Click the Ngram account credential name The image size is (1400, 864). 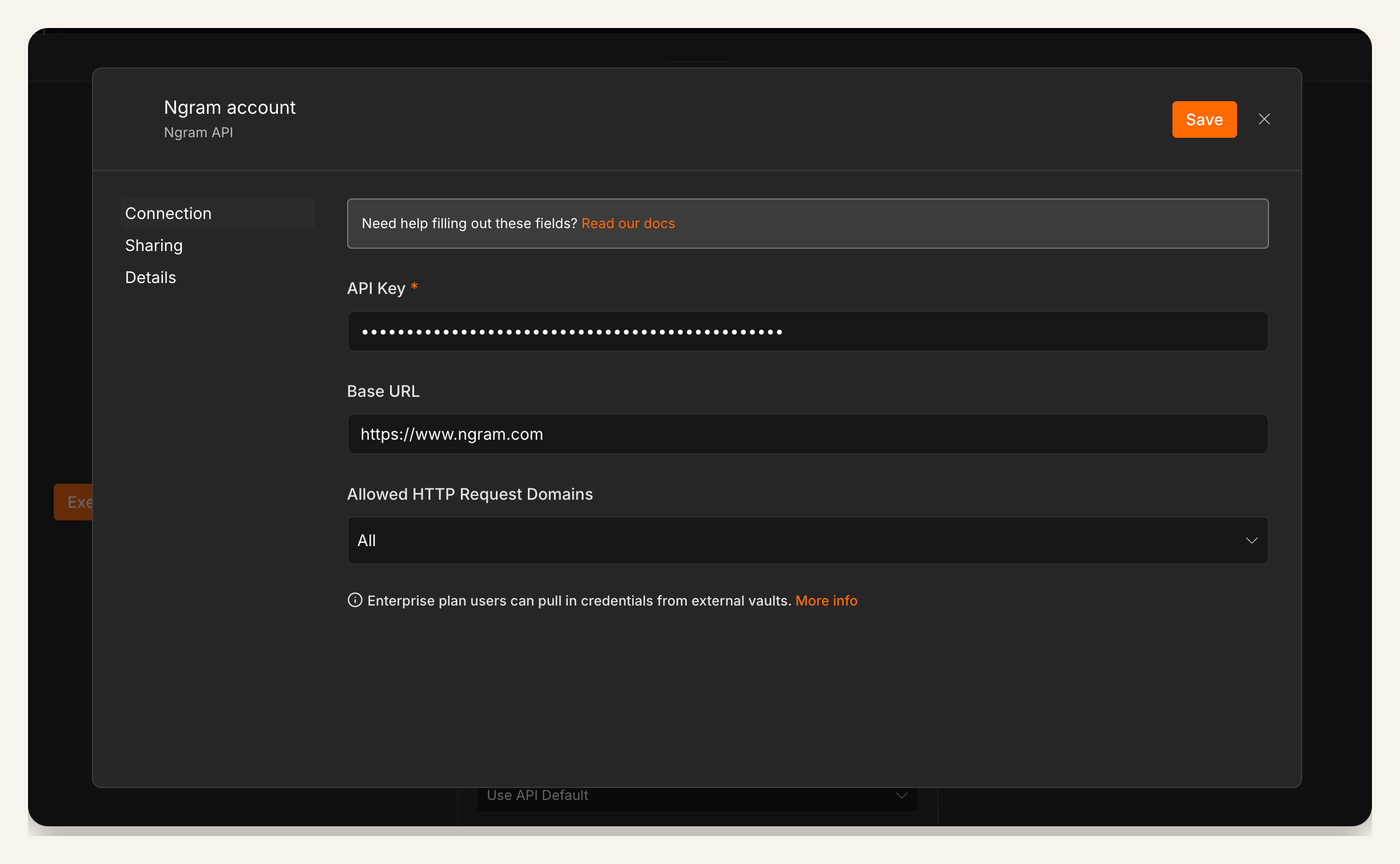pos(230,107)
